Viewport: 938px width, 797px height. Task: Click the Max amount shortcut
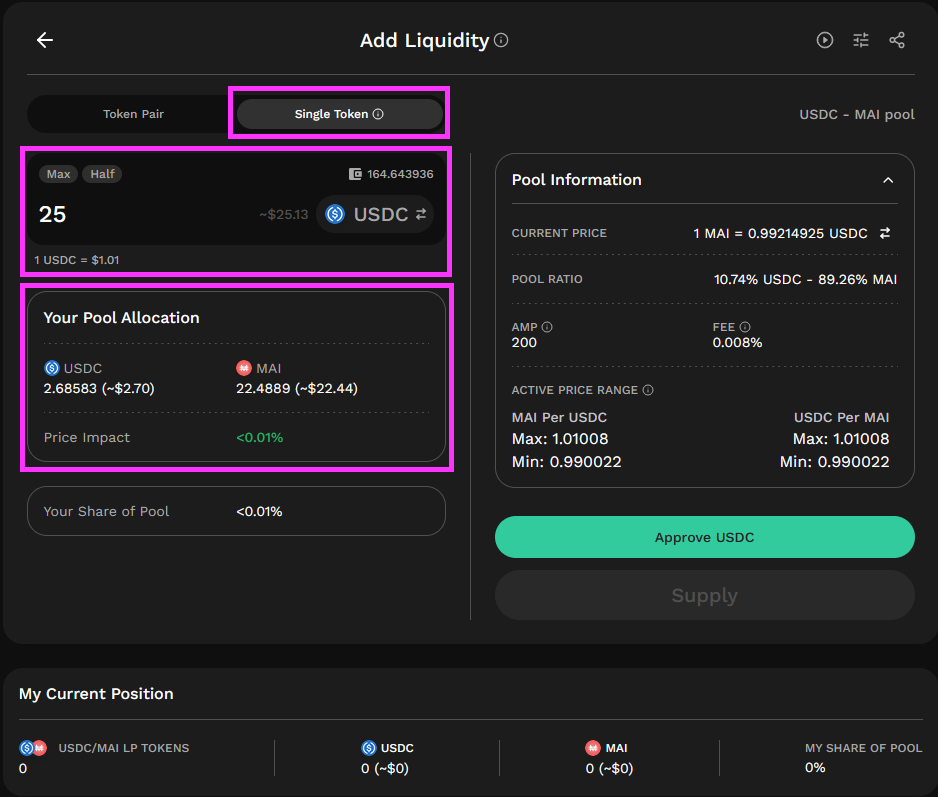coord(58,173)
